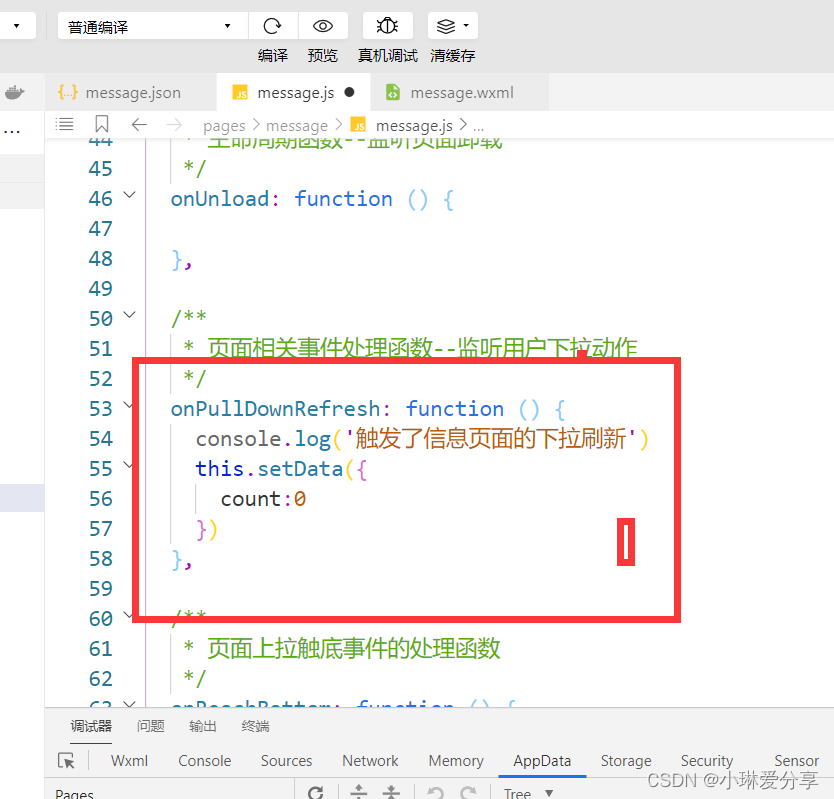This screenshot has width=834, height=799.
Task: Collapse the fold arrow at line 60
Action: (x=128, y=615)
